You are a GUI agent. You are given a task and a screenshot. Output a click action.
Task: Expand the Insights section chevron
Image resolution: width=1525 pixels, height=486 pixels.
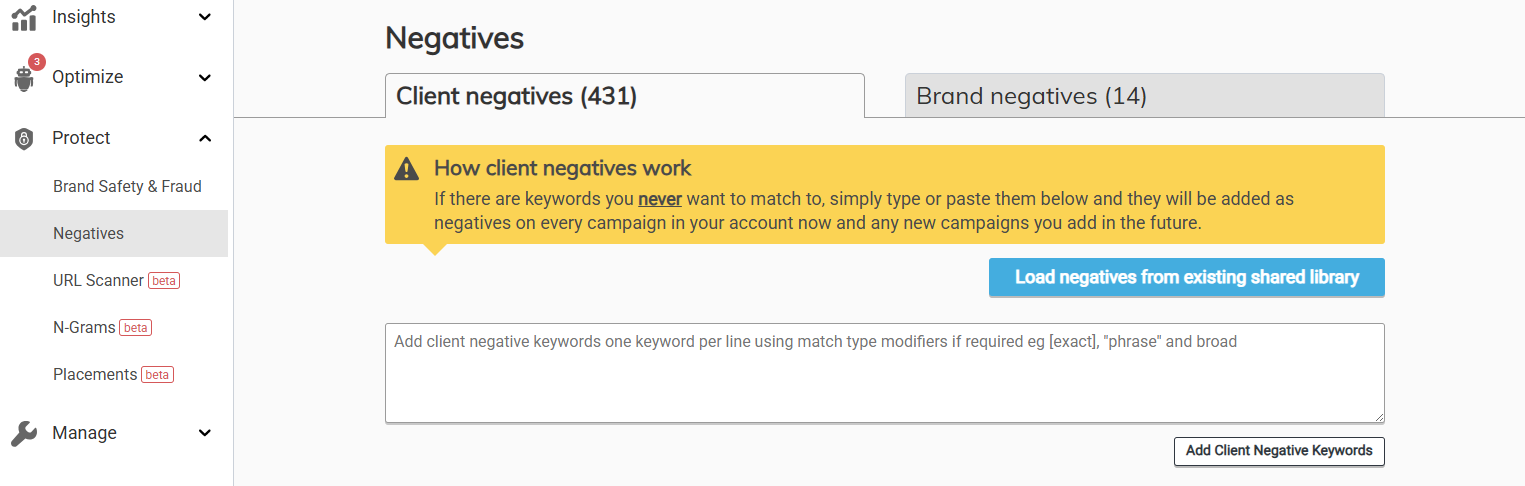coord(205,17)
